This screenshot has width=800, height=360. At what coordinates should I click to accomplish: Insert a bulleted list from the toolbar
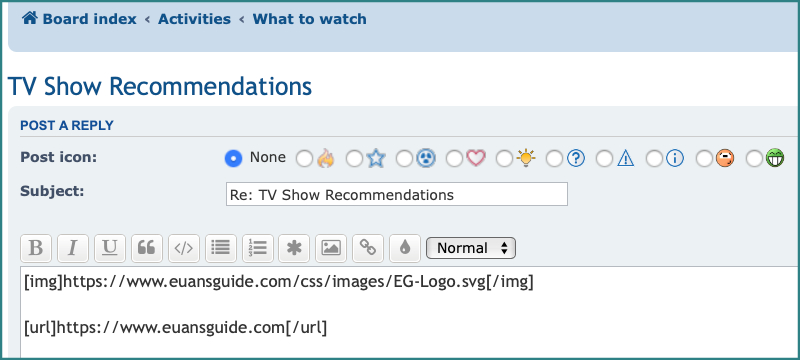click(x=220, y=248)
